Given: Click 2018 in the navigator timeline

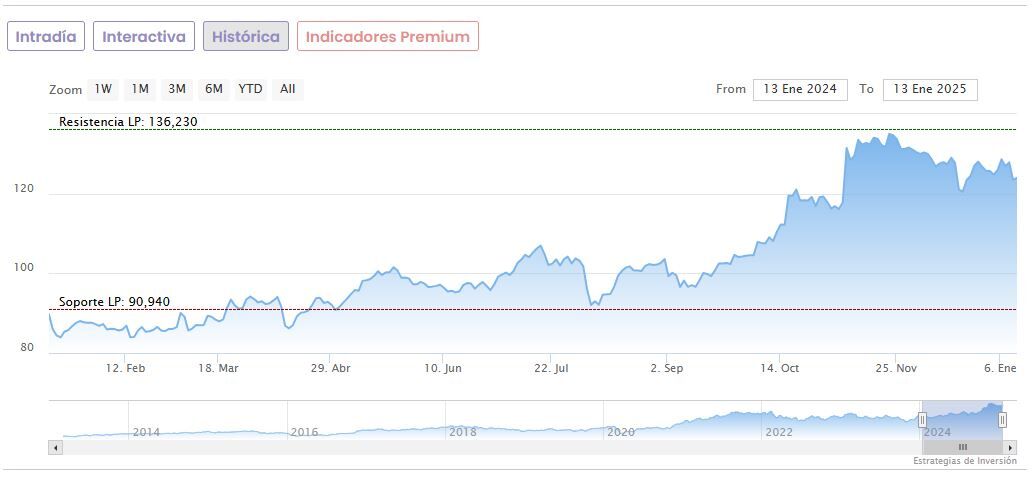Looking at the screenshot, I should tap(463, 432).
